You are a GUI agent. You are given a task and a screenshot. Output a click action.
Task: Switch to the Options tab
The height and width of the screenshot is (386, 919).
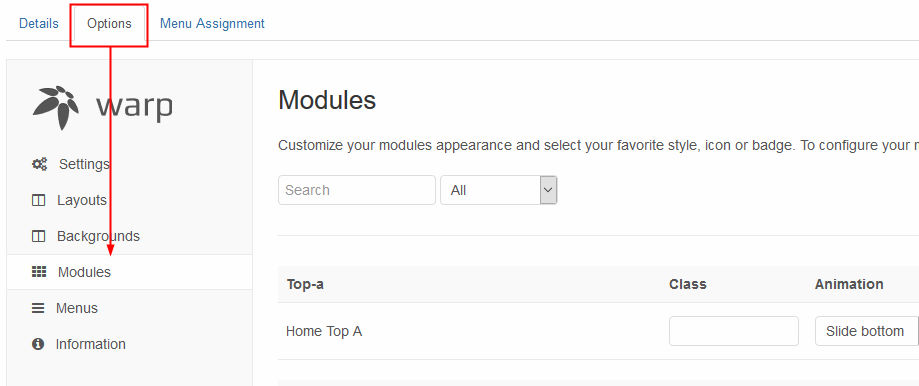(x=109, y=23)
